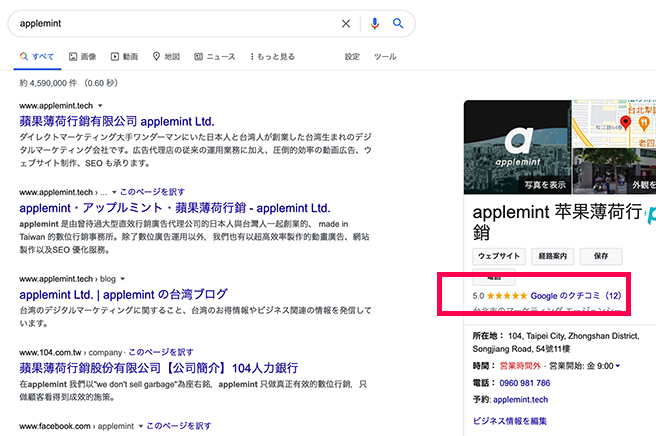Open the 104人力銀行 company result
Image resolution: width=656 pixels, height=436 pixels.
159,368
